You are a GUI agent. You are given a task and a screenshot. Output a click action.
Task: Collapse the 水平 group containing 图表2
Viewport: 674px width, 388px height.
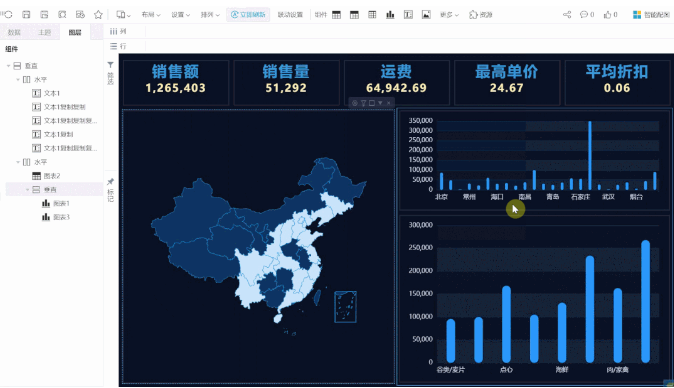[x=18, y=162]
